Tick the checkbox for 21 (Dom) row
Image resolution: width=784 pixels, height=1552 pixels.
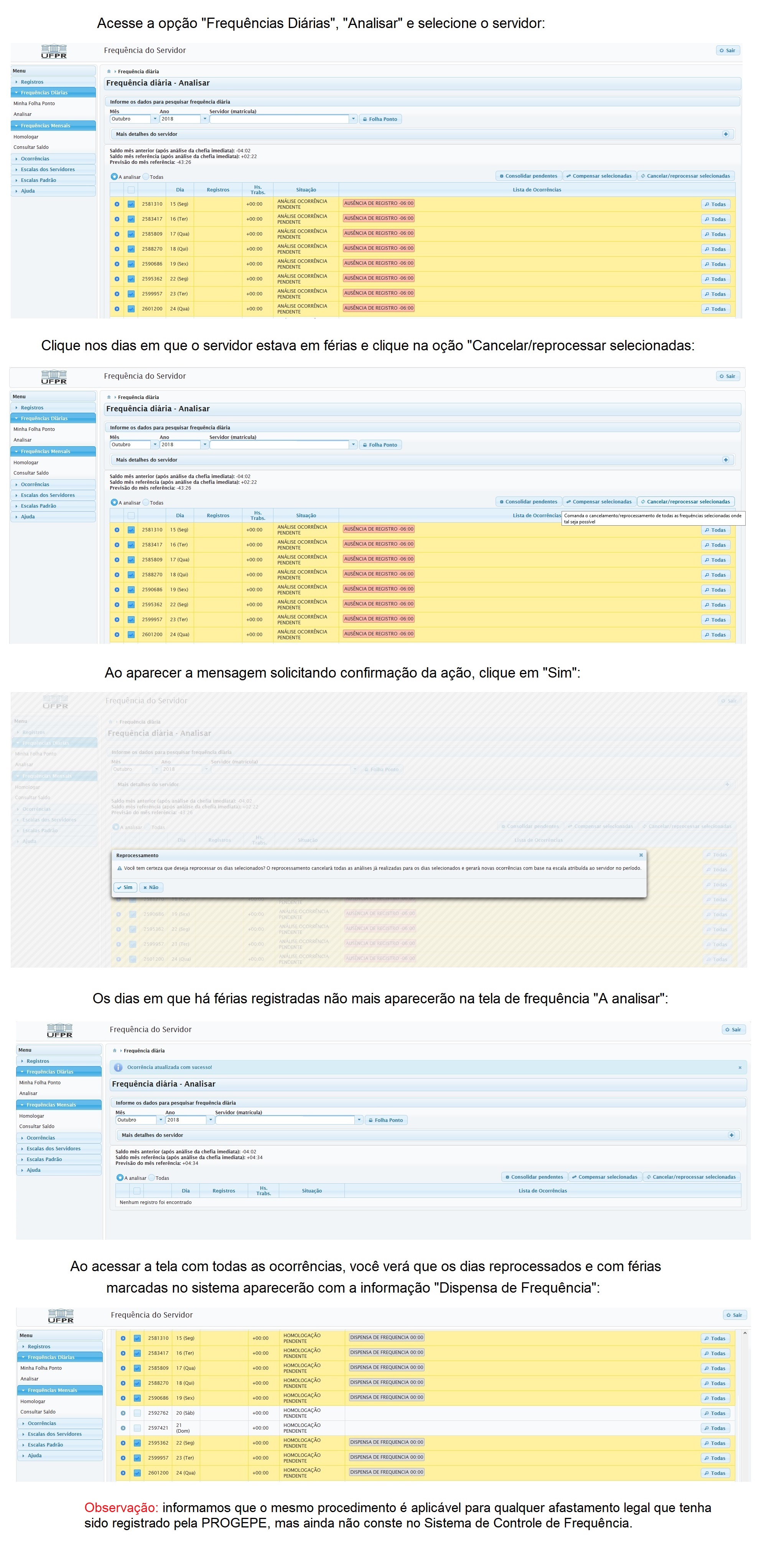pyautogui.click(x=137, y=1428)
